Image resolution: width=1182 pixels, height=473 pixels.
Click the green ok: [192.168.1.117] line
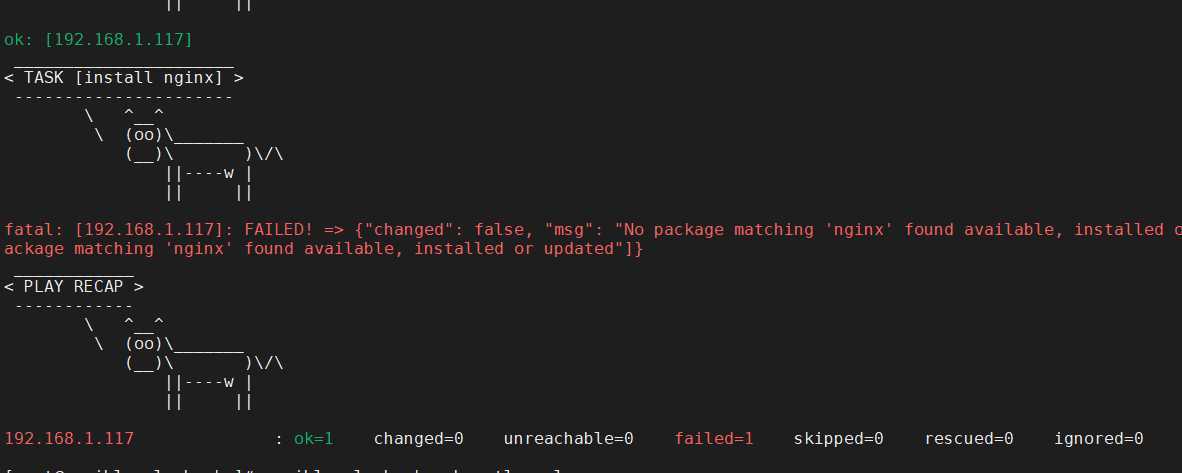[98, 39]
